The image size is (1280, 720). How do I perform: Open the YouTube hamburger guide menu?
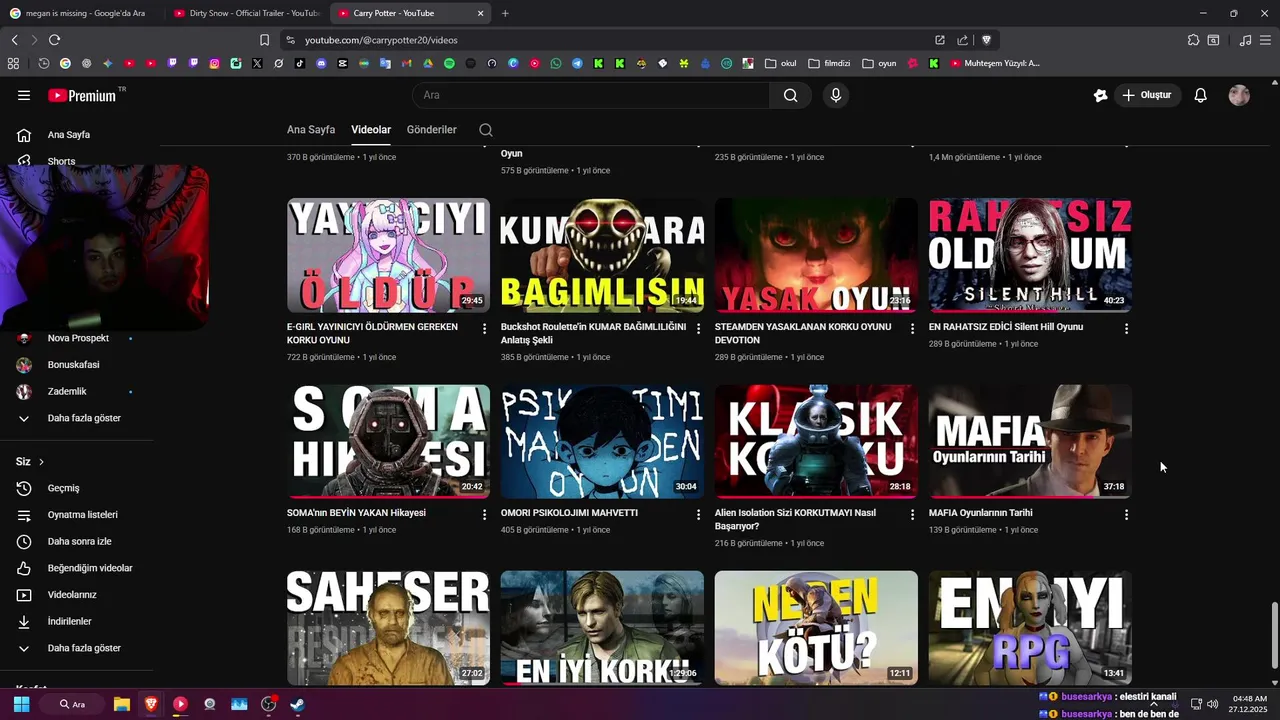24,95
